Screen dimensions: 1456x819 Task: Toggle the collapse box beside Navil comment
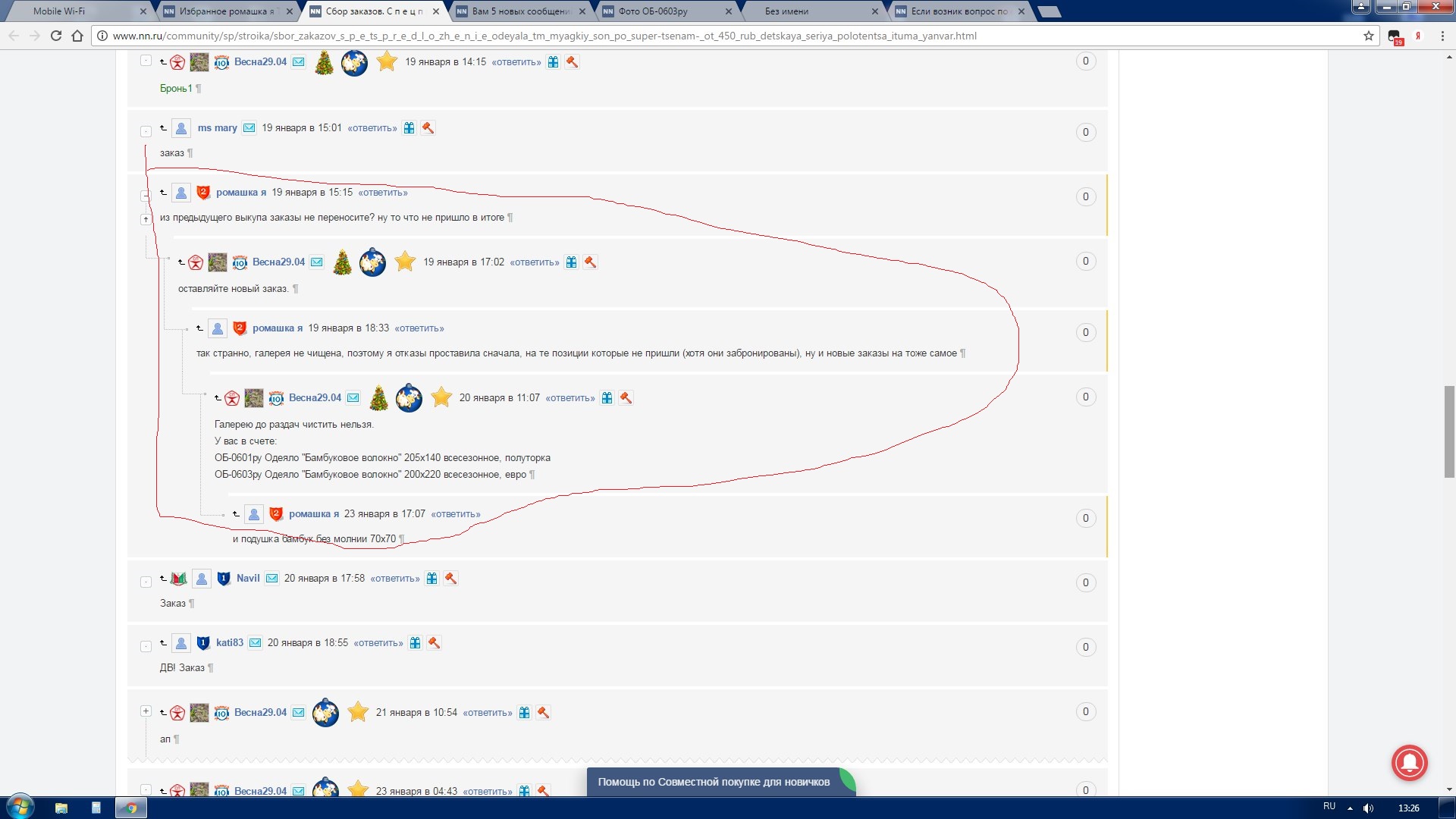146,582
